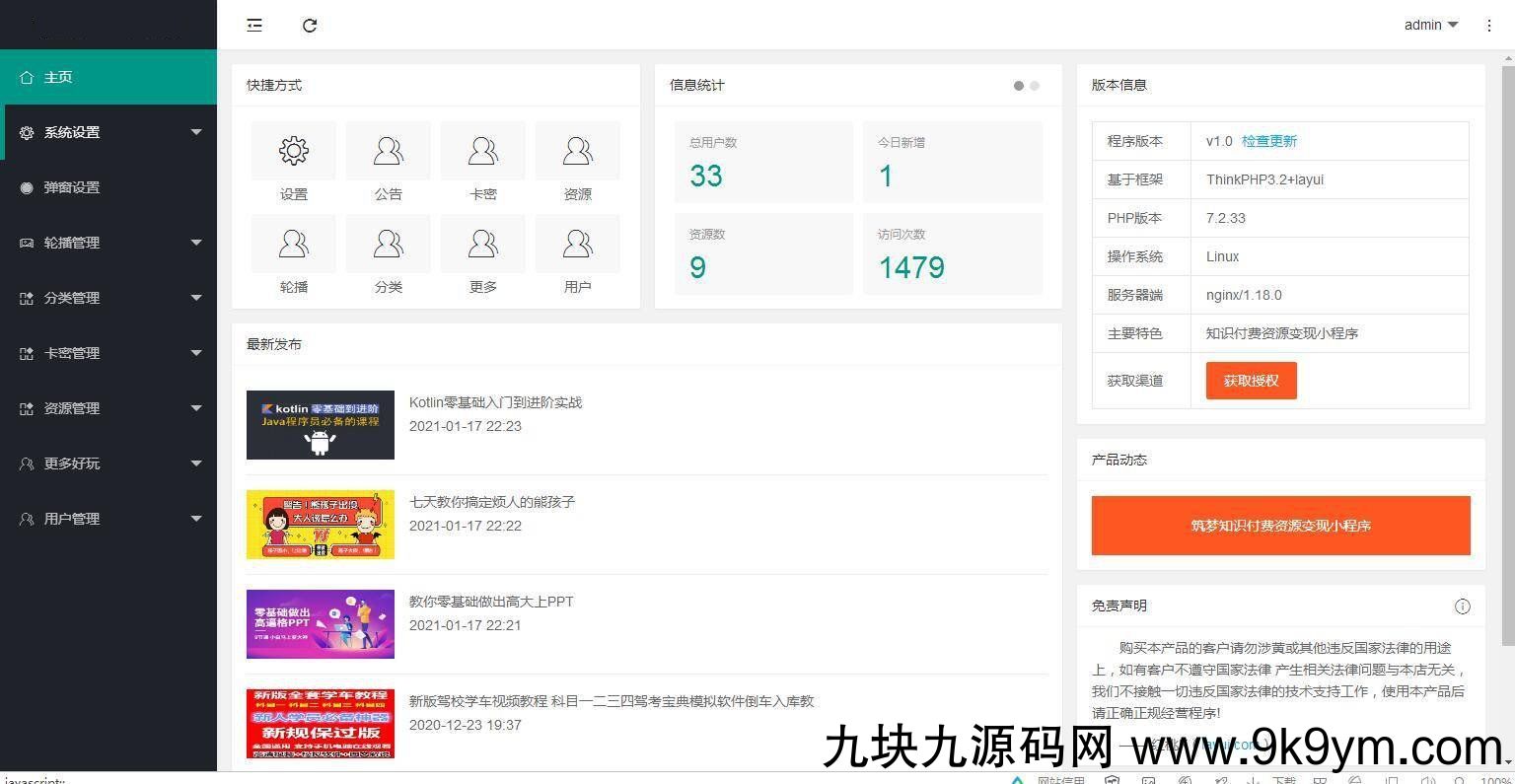Click the 检查更新 link
This screenshot has width=1515, height=784.
pyautogui.click(x=1268, y=141)
